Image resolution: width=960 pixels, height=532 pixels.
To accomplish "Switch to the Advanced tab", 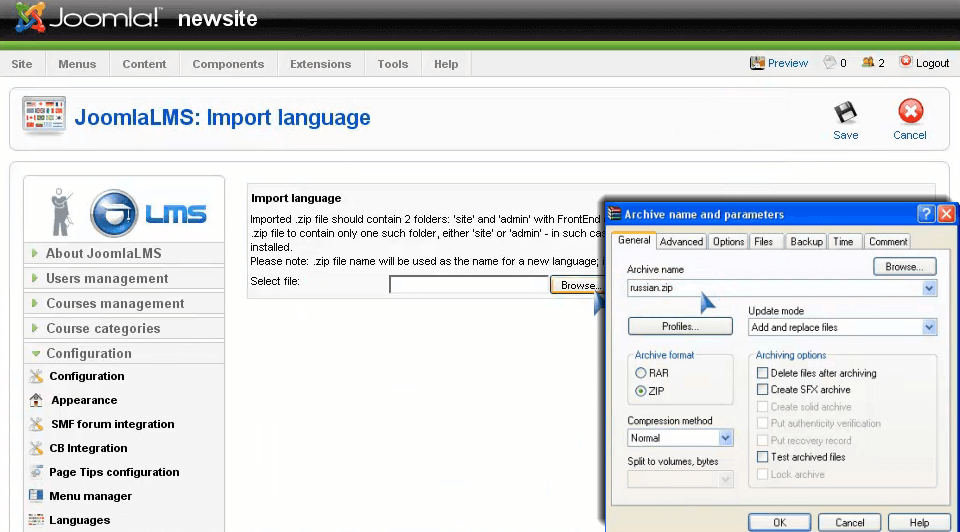I will tap(681, 242).
